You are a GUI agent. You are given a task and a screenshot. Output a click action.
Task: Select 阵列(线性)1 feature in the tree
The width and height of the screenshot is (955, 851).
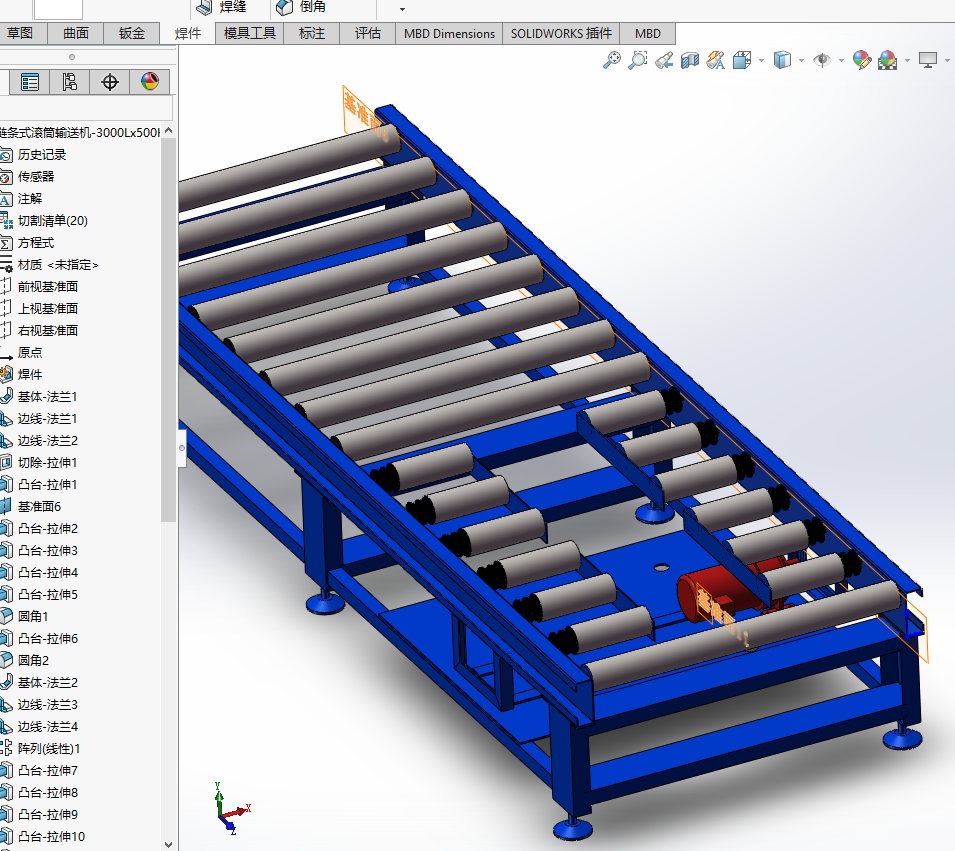point(49,749)
